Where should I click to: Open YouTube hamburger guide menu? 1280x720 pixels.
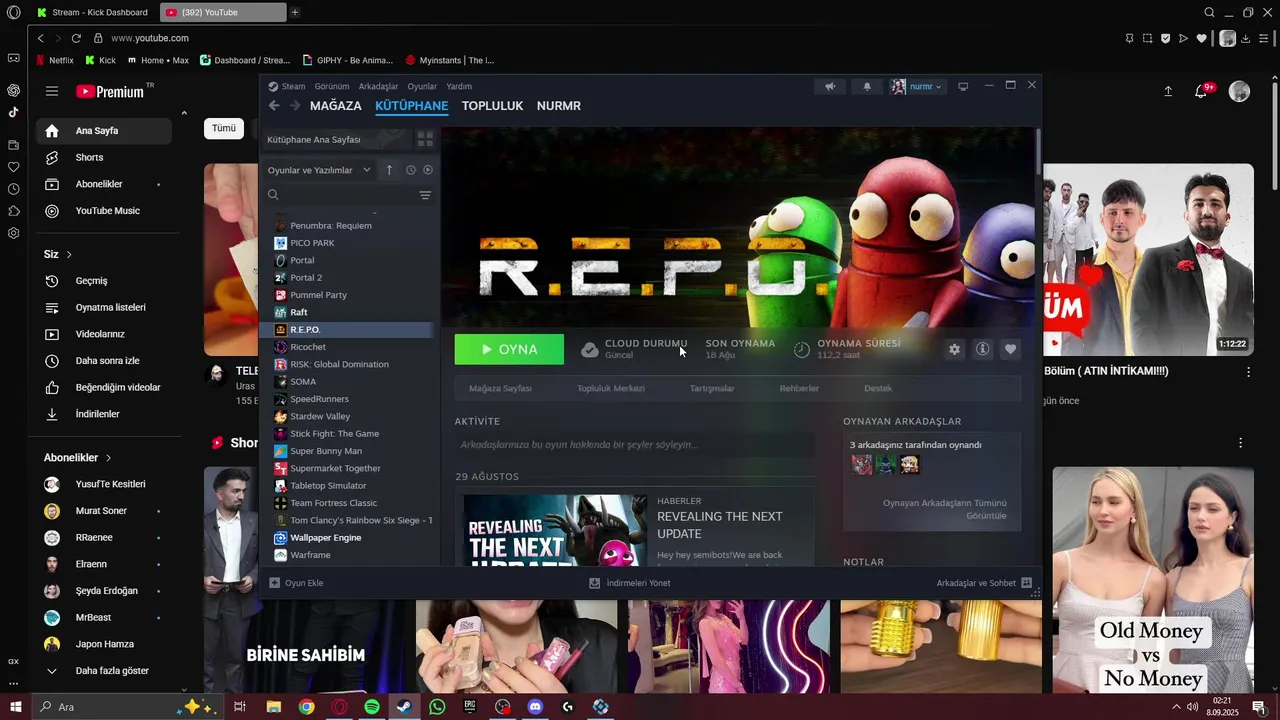(51, 91)
